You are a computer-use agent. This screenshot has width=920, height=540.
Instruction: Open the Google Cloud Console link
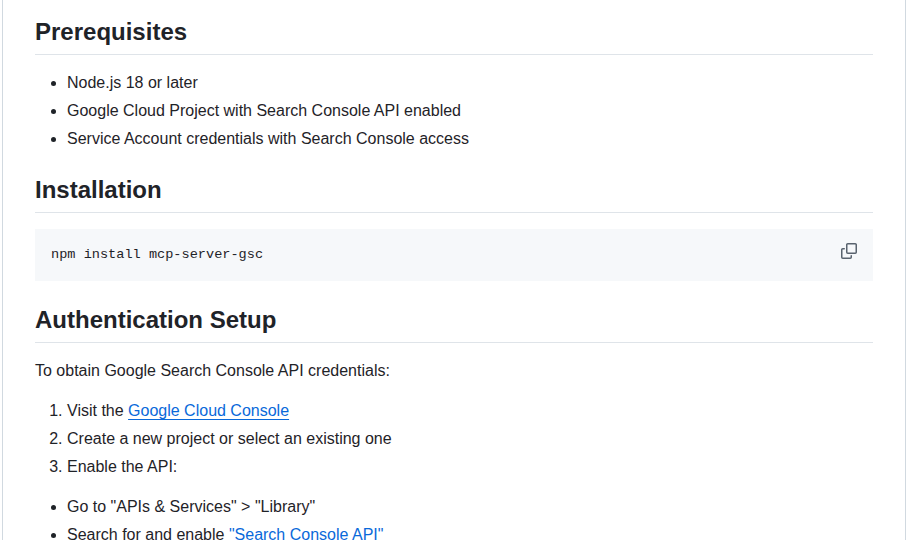(x=208, y=410)
